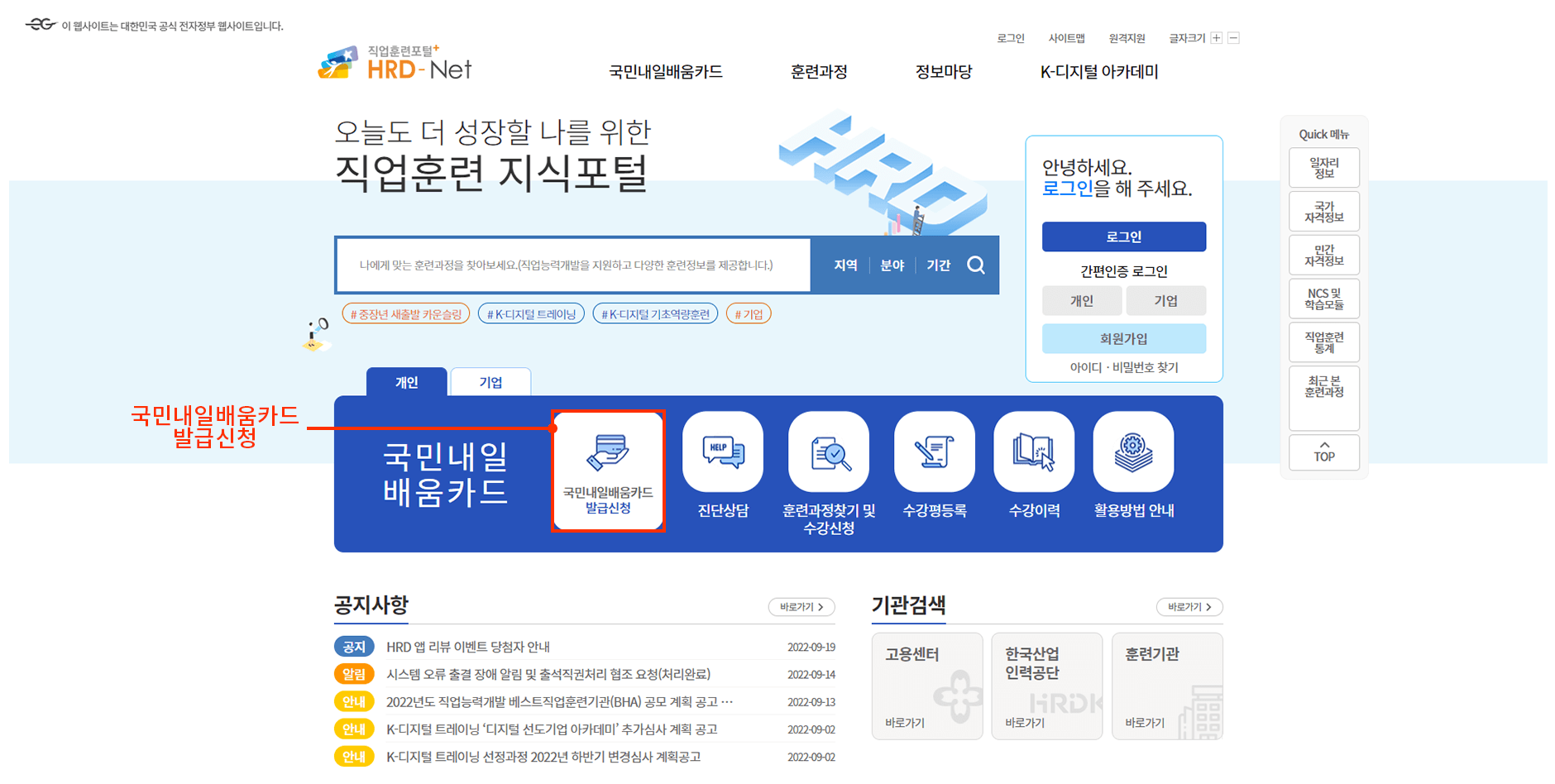The width and height of the screenshot is (1555, 784).
Task: Open the 분야 filter
Action: [892, 265]
